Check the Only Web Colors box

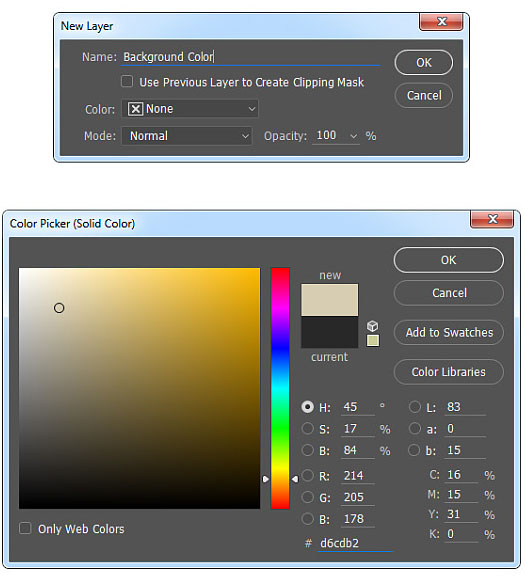(25, 528)
